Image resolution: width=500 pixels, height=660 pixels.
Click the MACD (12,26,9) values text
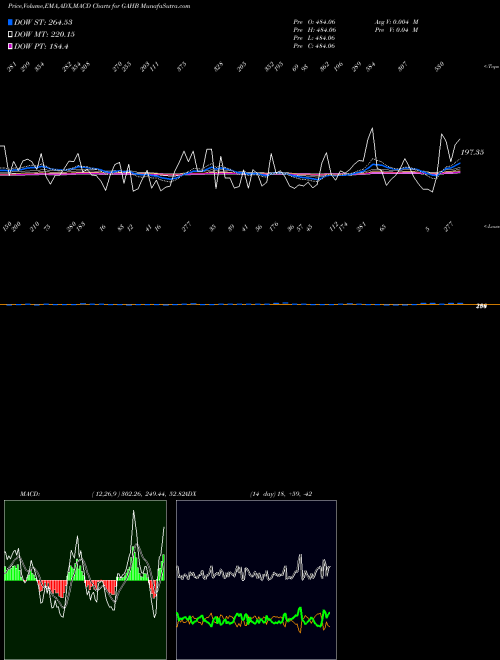click(x=138, y=494)
